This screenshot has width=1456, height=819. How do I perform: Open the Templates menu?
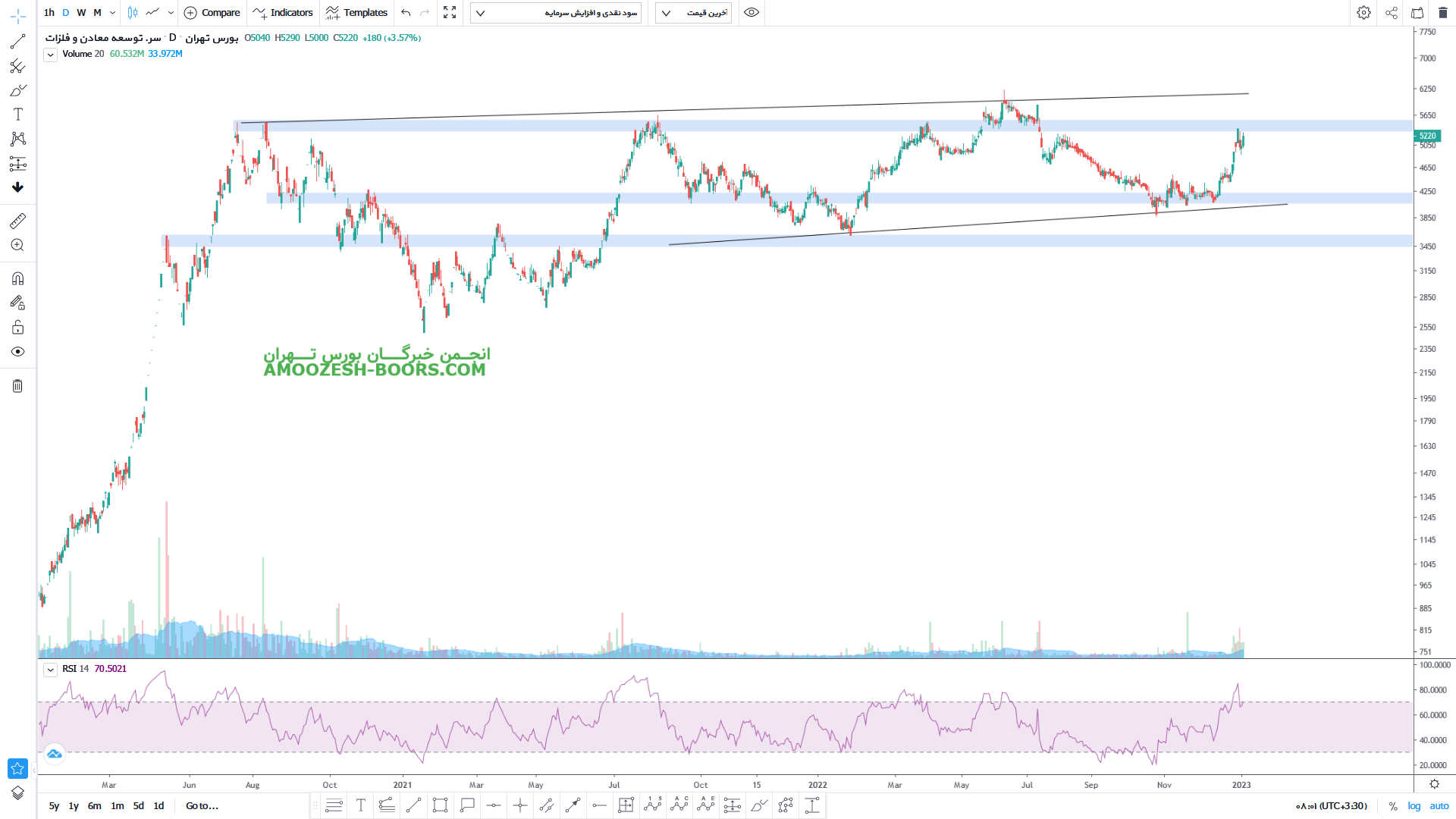click(x=356, y=13)
